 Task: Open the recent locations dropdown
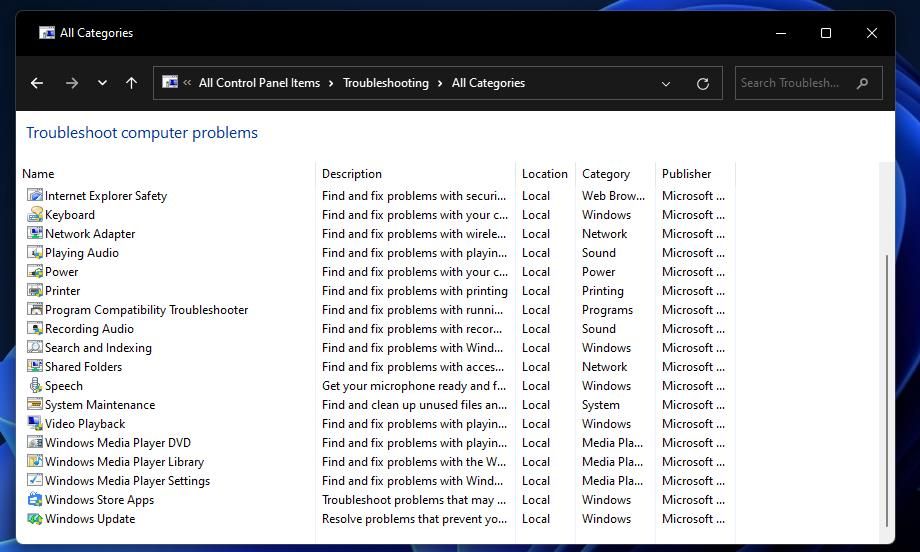tap(102, 83)
